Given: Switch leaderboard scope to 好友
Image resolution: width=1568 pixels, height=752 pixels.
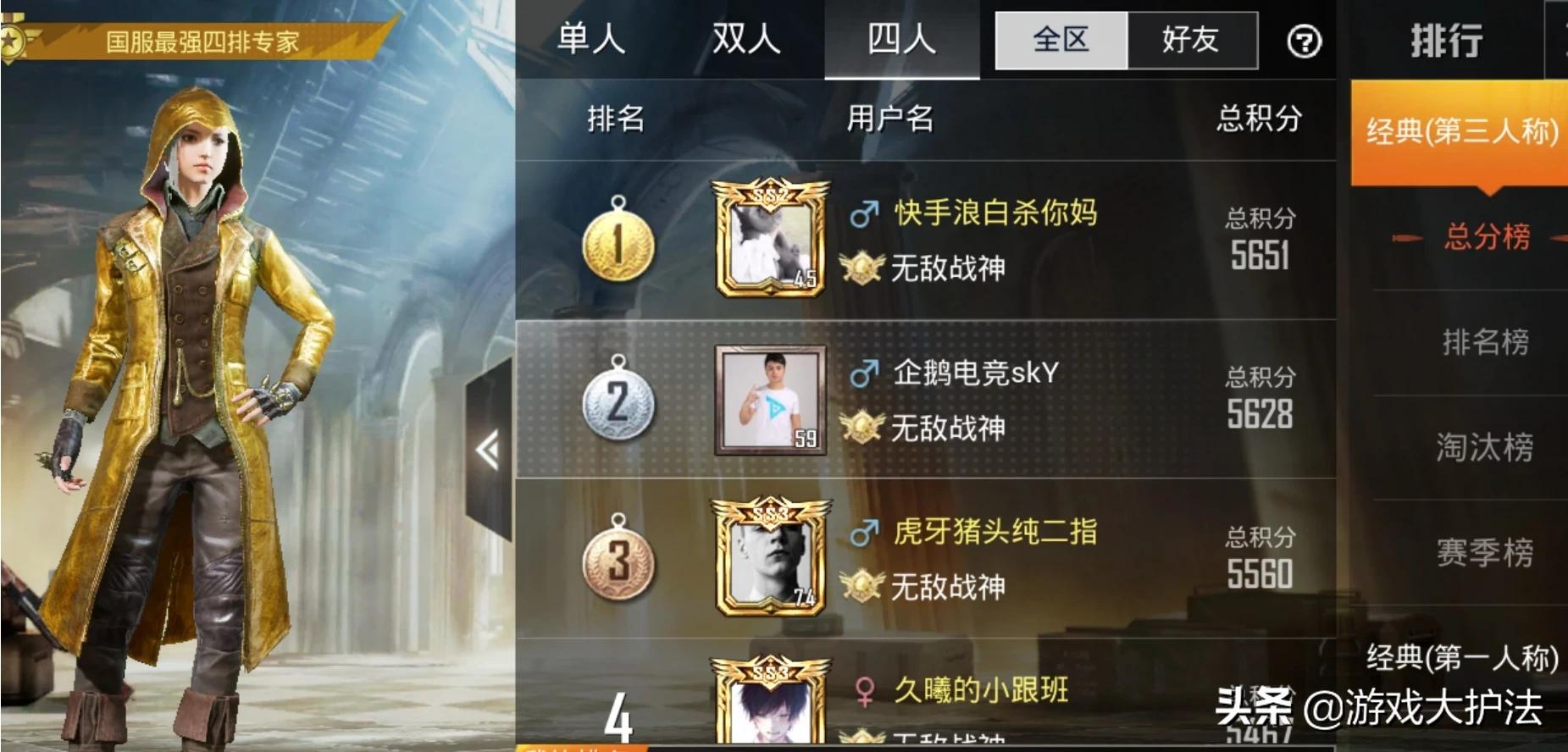Looking at the screenshot, I should [1192, 40].
